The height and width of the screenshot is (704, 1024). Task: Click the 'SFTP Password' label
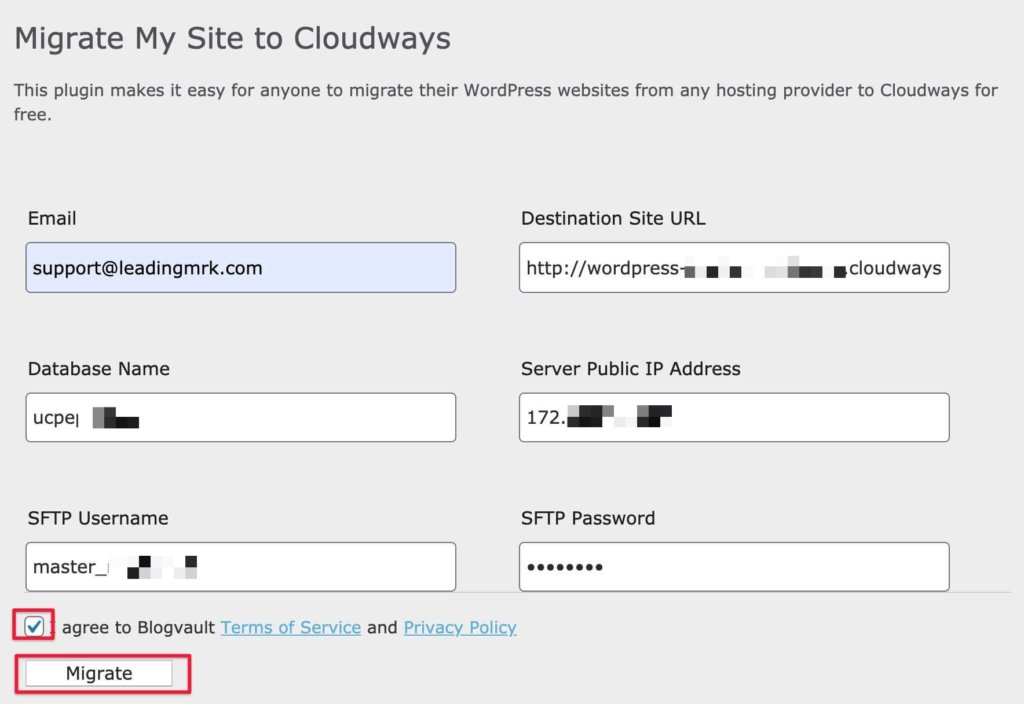pos(588,519)
